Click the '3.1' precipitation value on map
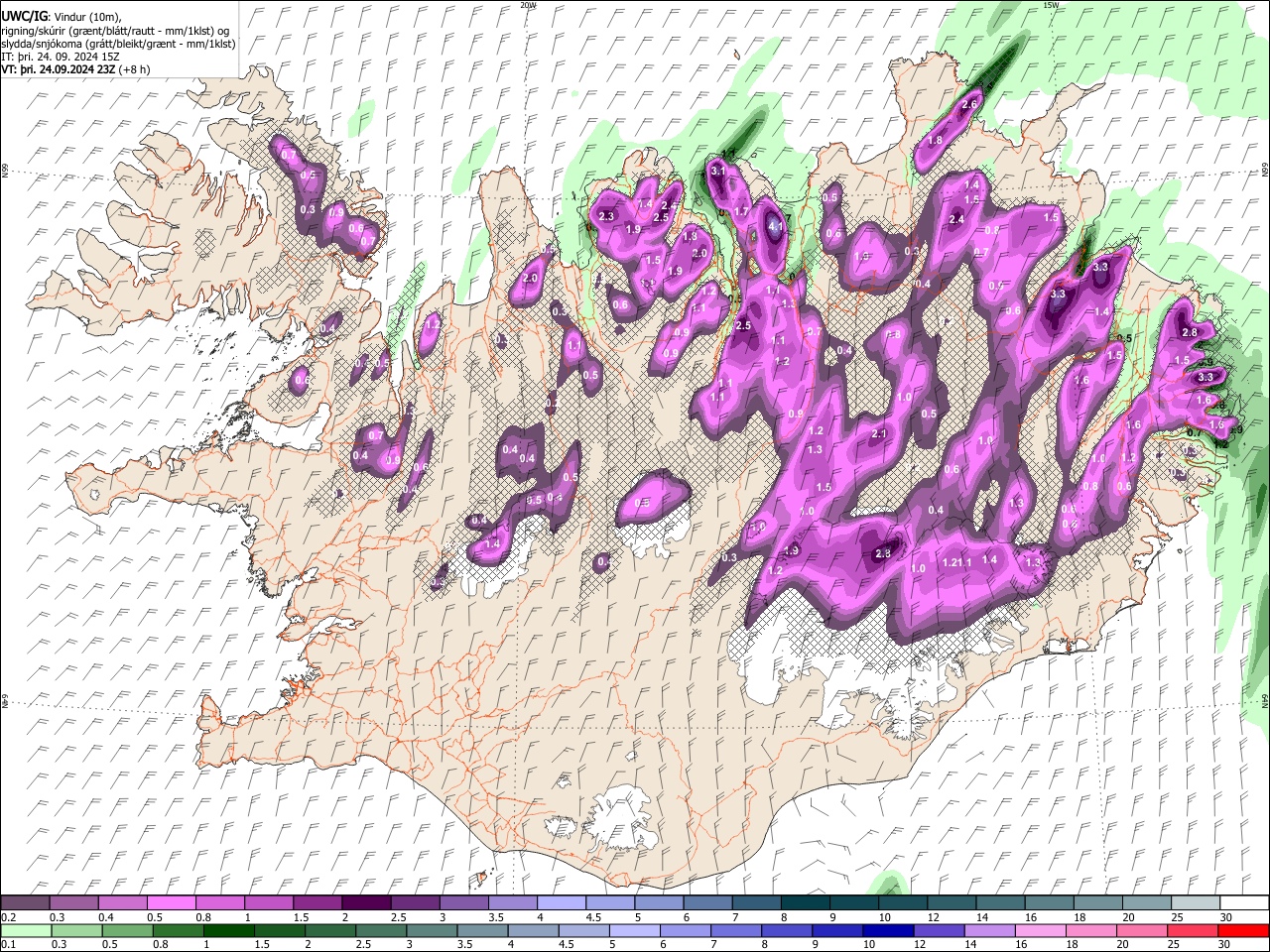 pyautogui.click(x=719, y=172)
